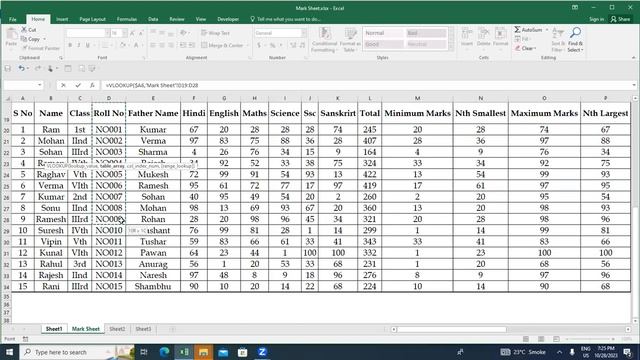
Task: Open Zoom app from taskbar
Action: [262, 352]
